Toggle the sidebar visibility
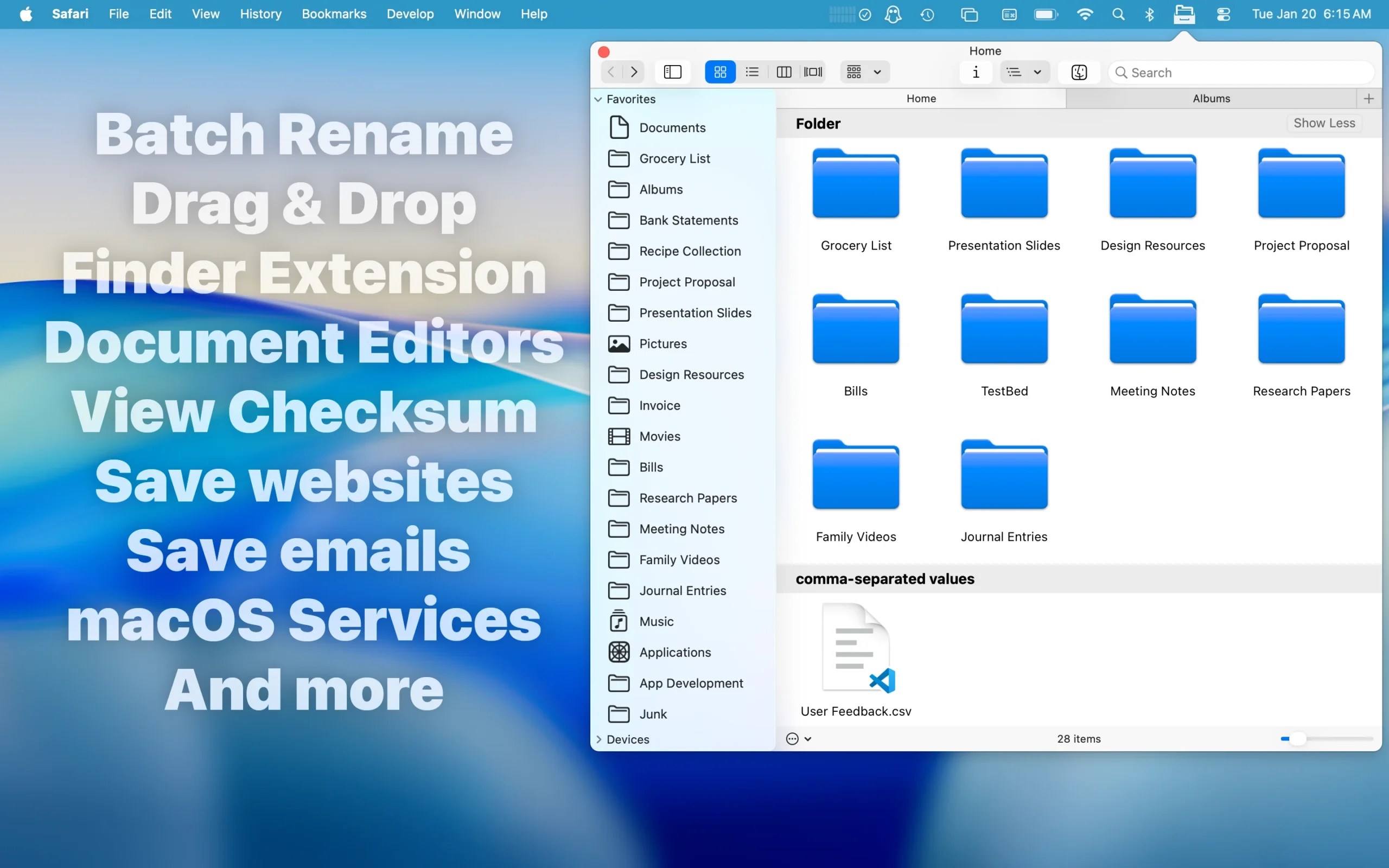The image size is (1389, 868). coord(672,72)
